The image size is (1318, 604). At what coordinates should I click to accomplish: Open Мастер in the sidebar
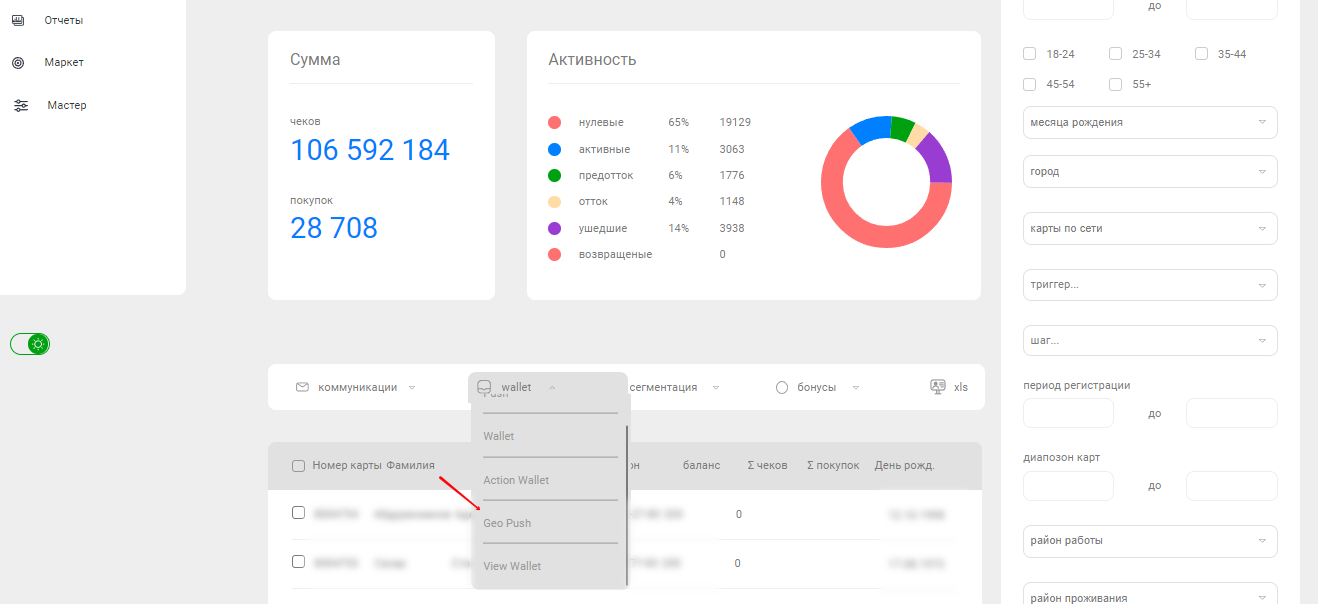67,105
